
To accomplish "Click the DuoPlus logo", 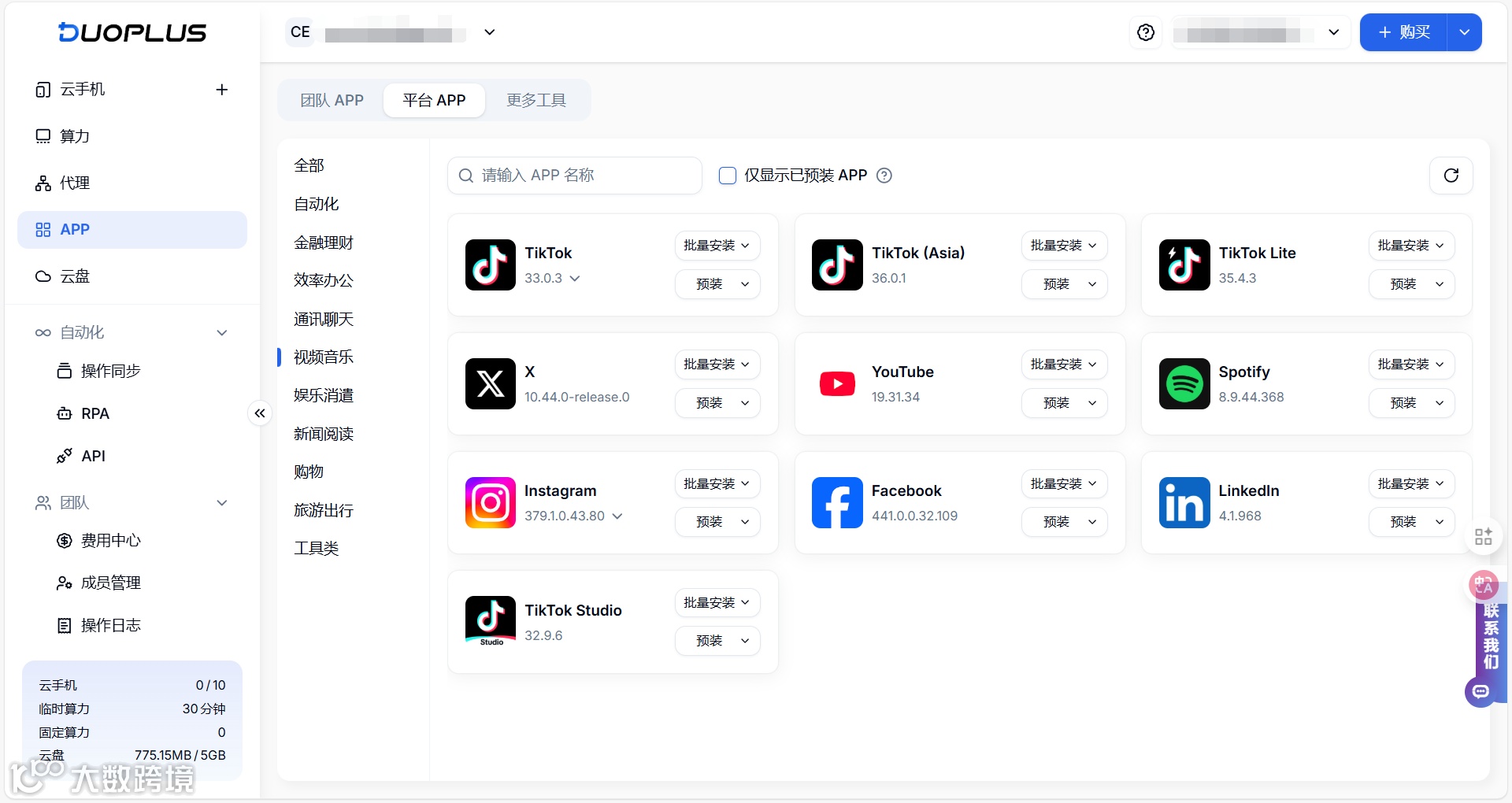I will [132, 32].
